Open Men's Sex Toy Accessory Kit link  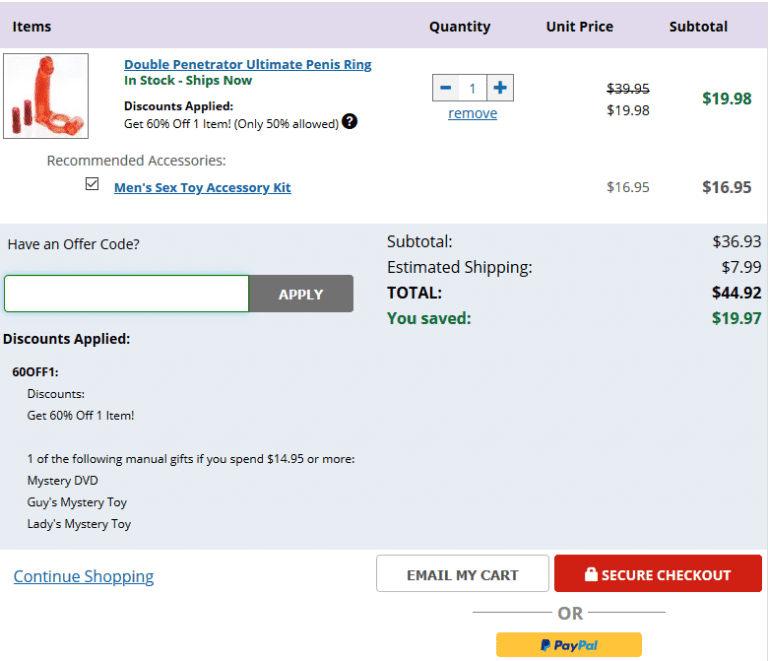tap(202, 187)
